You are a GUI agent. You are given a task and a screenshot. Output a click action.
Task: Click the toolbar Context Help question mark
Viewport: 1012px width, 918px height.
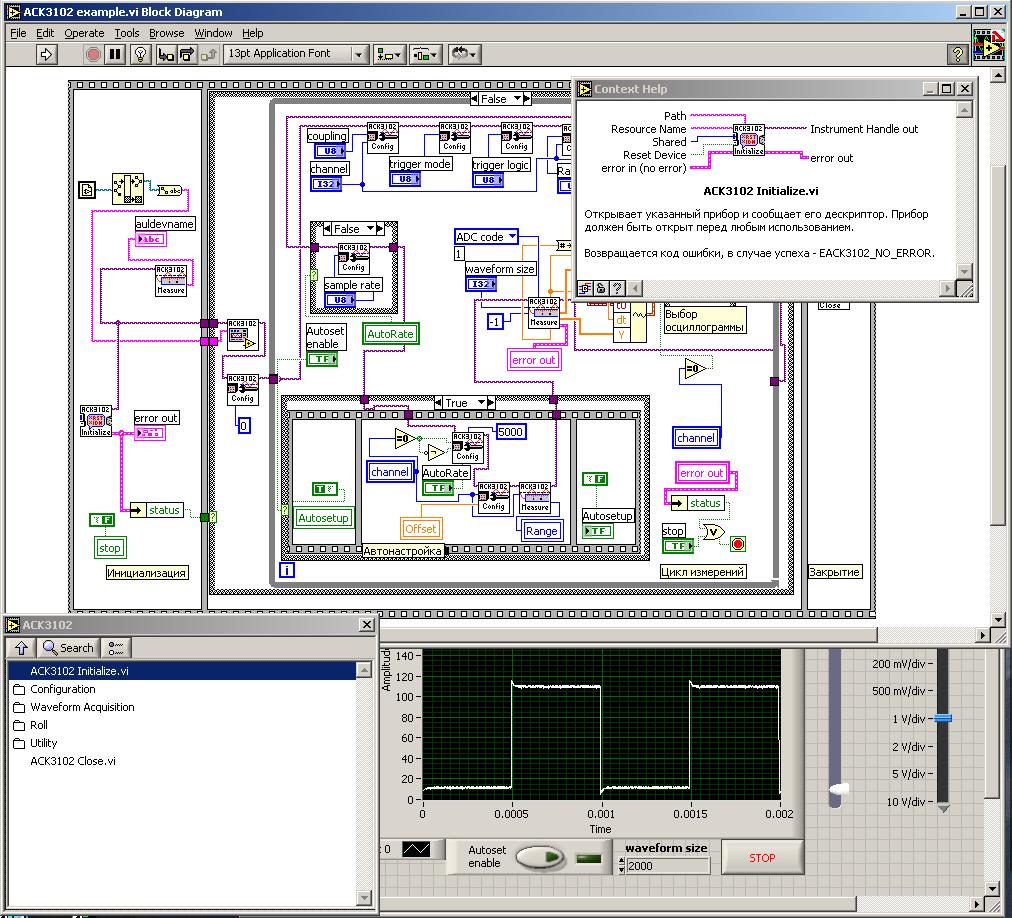point(957,54)
